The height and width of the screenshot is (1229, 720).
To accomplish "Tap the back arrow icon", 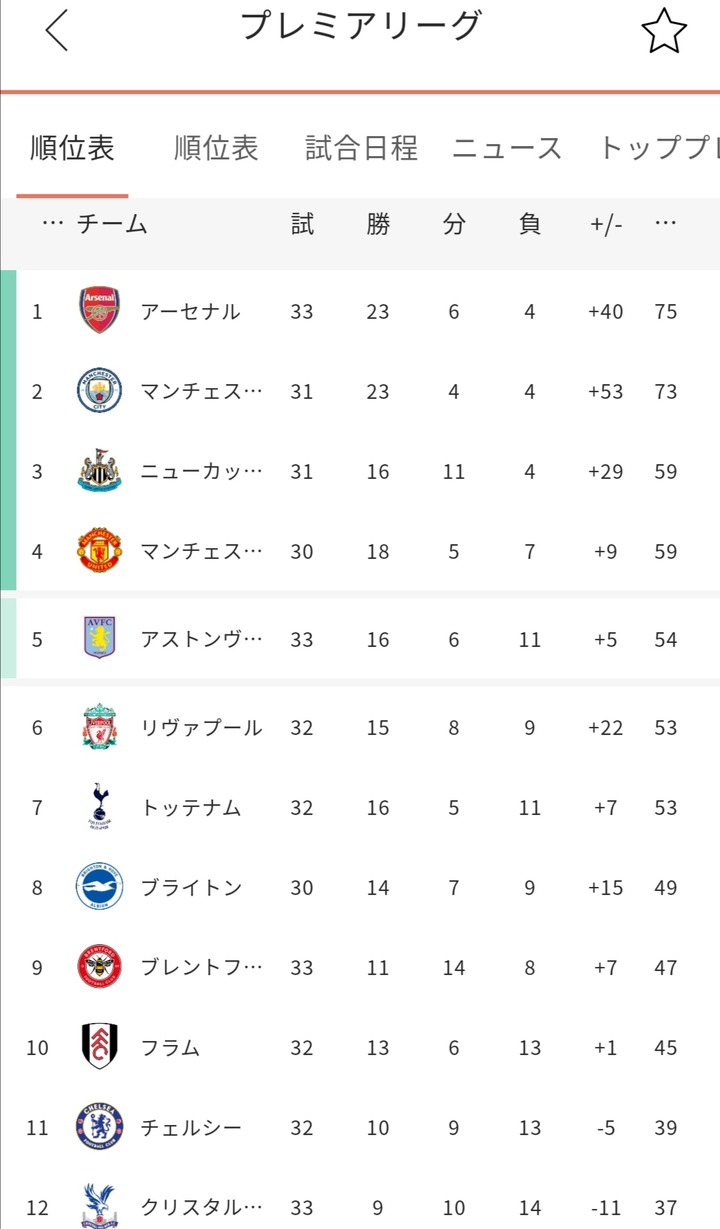I will point(57,30).
